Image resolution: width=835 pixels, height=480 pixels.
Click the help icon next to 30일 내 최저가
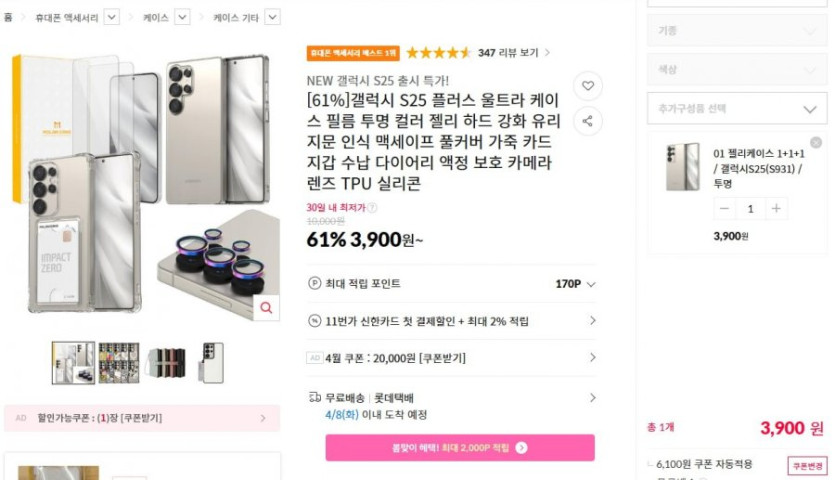tap(372, 208)
